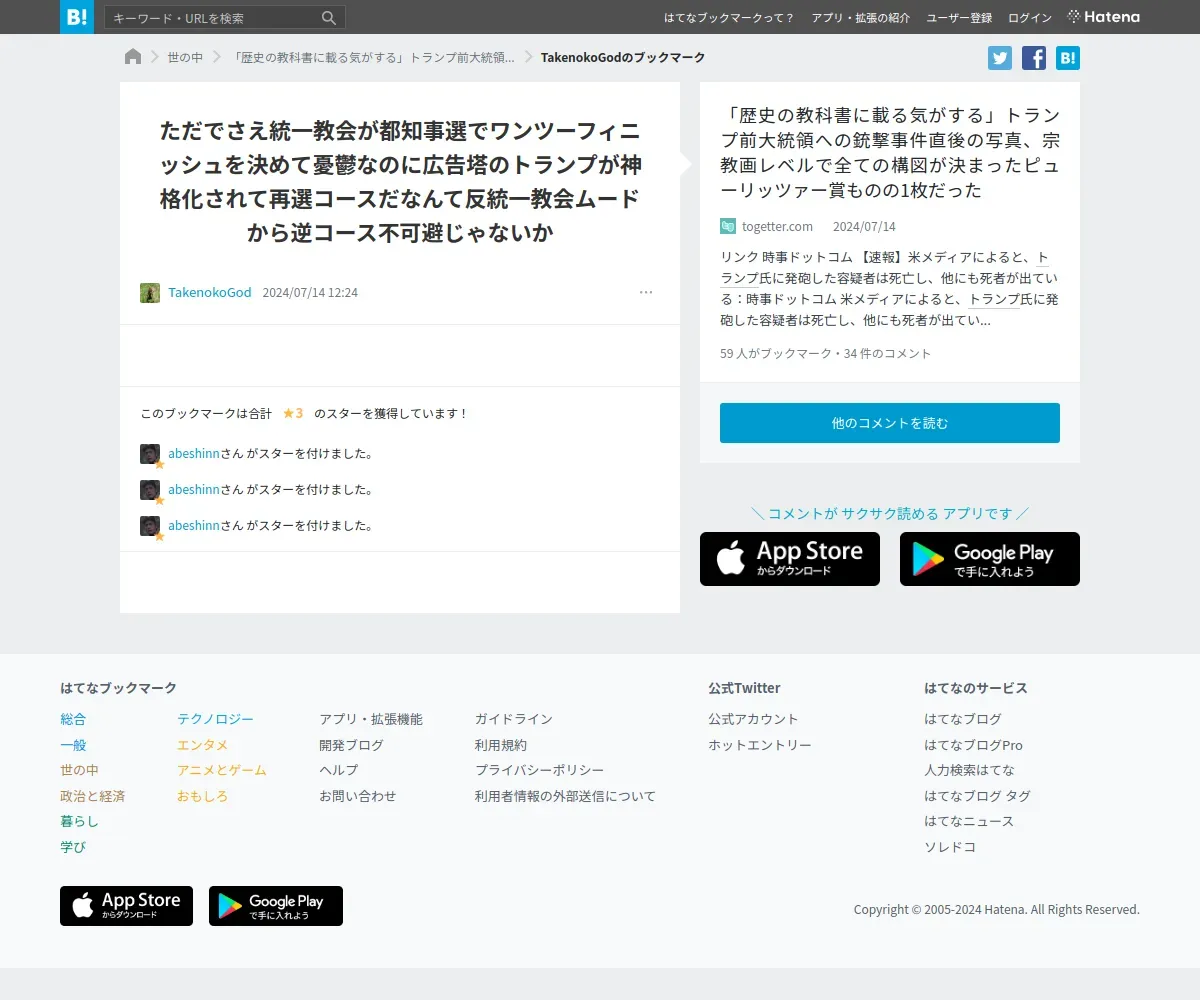This screenshot has height=1000, width=1200.
Task: Open ガイドライン footer link
Action: (514, 719)
